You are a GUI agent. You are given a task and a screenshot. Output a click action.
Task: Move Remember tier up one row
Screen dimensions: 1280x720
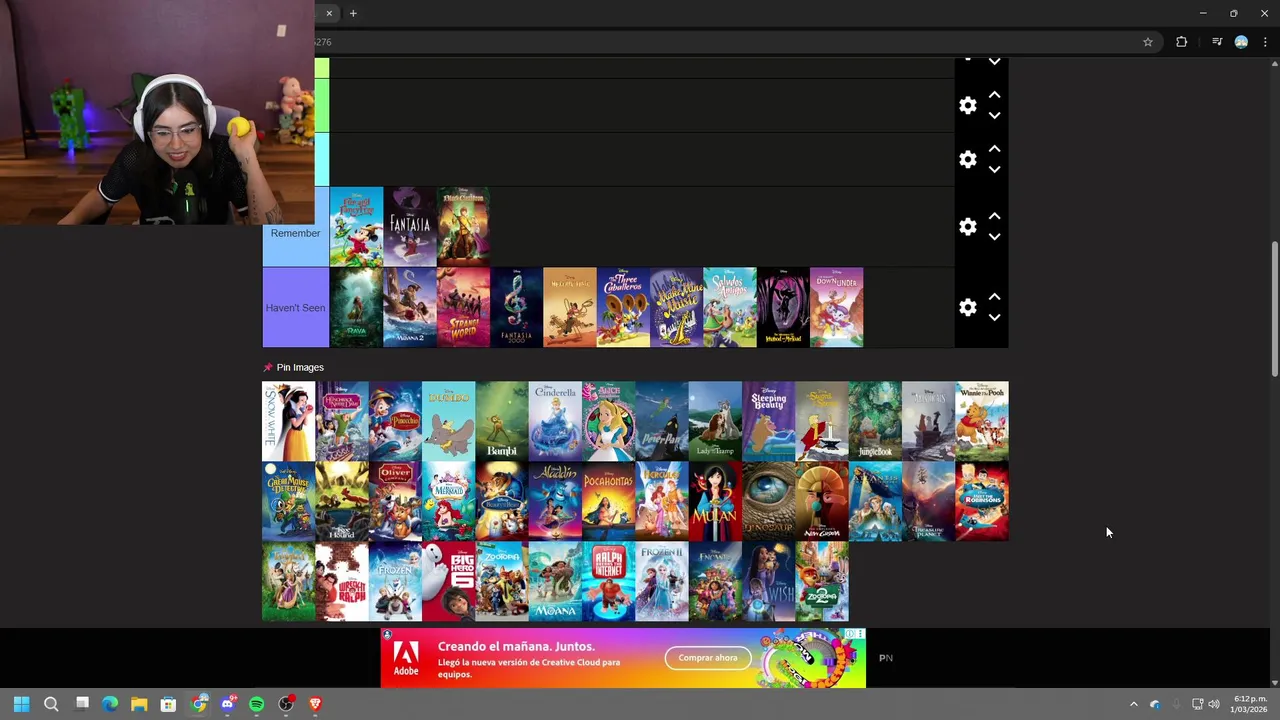(x=994, y=216)
